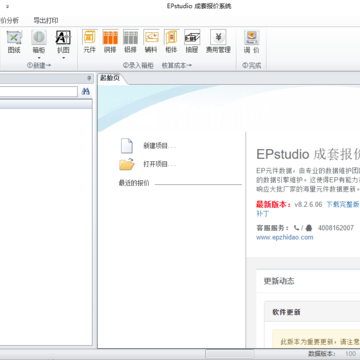Open the partially visible 价分析 ribbon tab

point(9,20)
